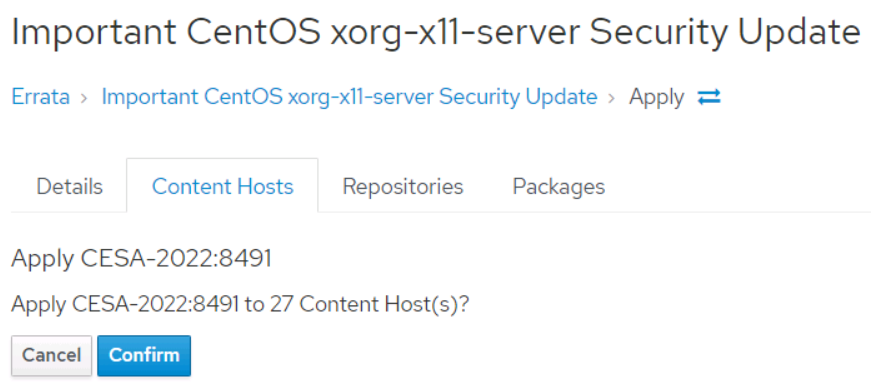Select the Content Hosts tab
The width and height of the screenshot is (871, 387).
pos(223,187)
